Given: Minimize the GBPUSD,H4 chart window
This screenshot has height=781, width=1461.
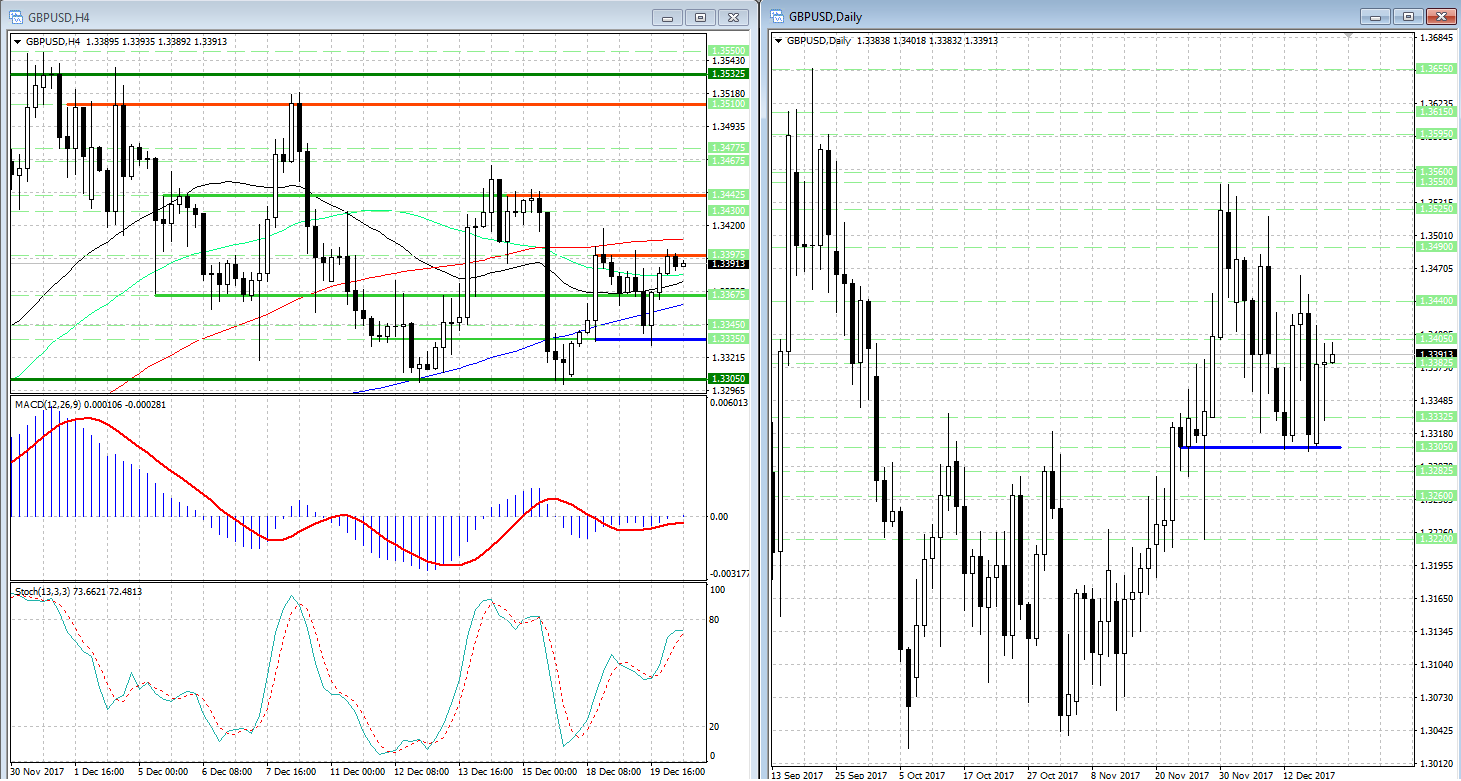Looking at the screenshot, I should click(668, 17).
